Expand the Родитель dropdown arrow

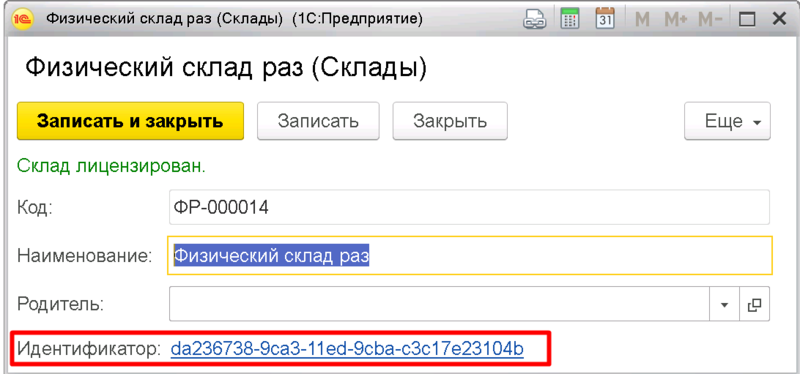point(724,305)
